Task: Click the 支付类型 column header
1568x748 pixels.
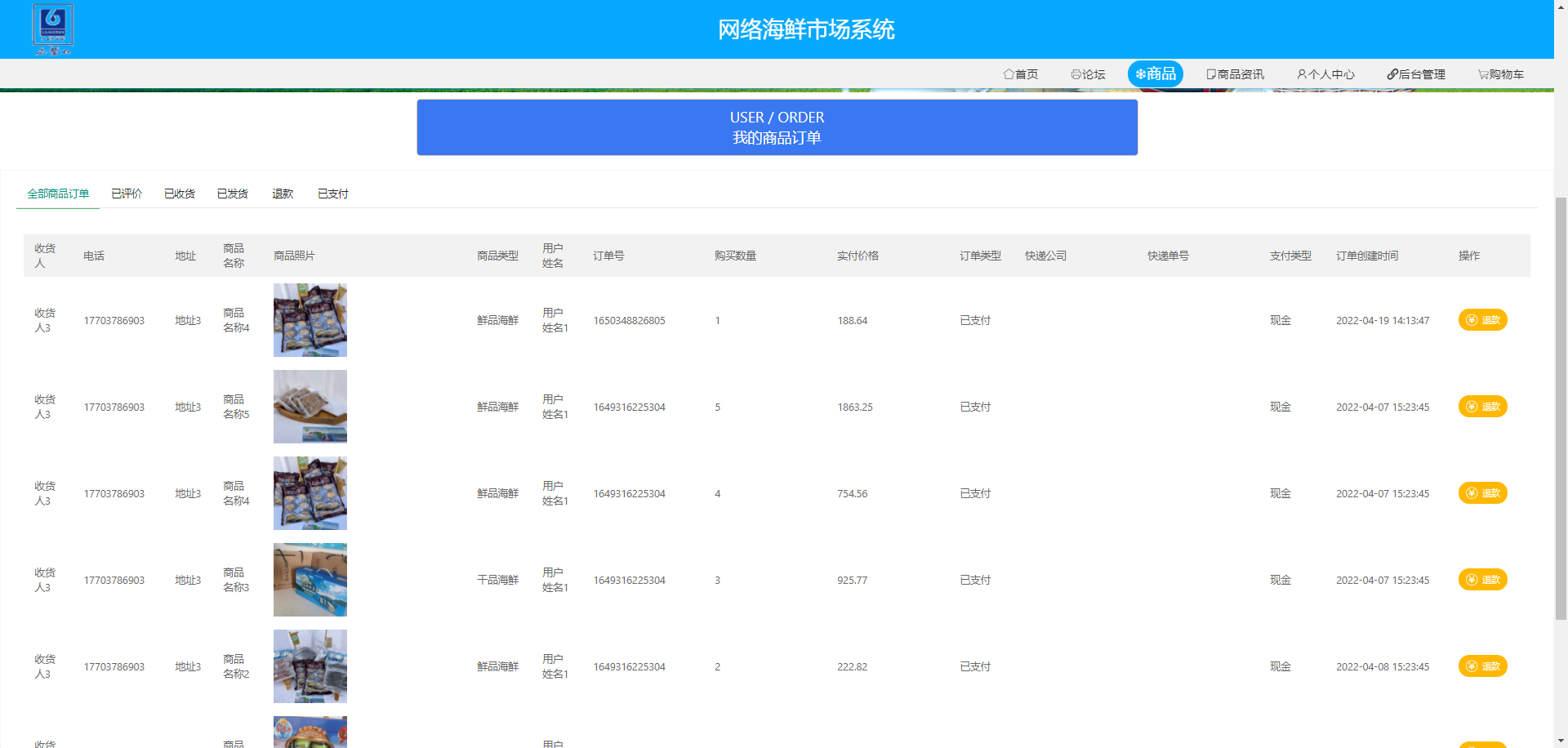Action: pyautogui.click(x=1290, y=256)
